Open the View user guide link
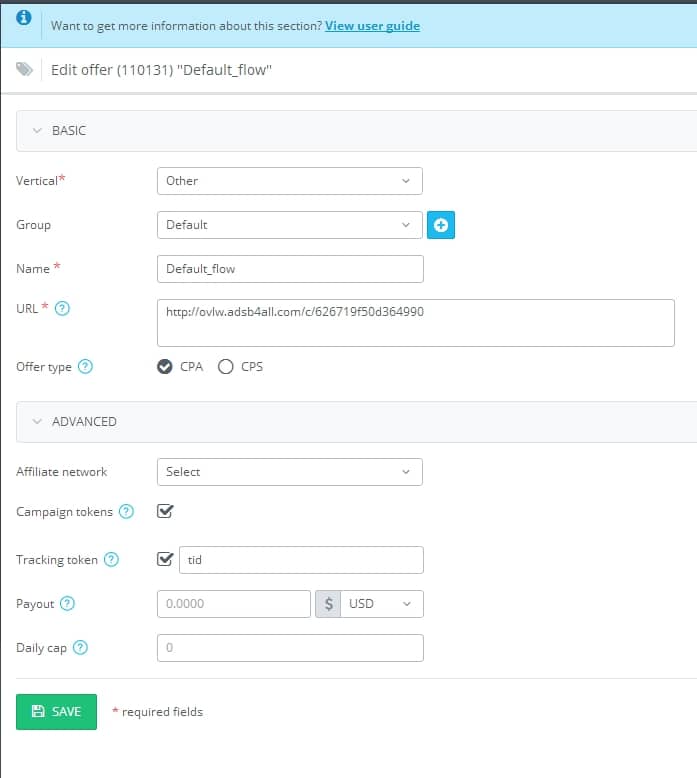This screenshot has width=697, height=778. [x=373, y=26]
